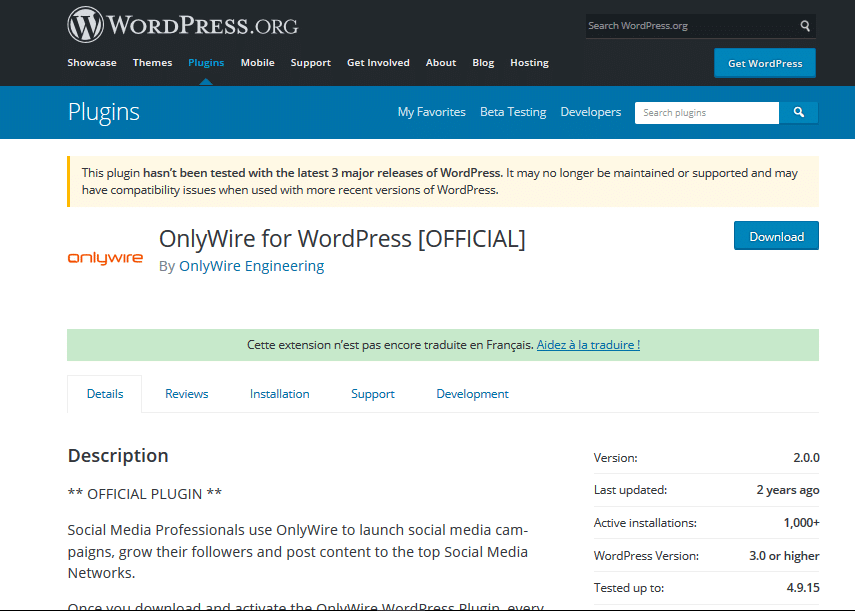The height and width of the screenshot is (611, 855).
Task: Focus the Search plugins input field
Action: [707, 113]
